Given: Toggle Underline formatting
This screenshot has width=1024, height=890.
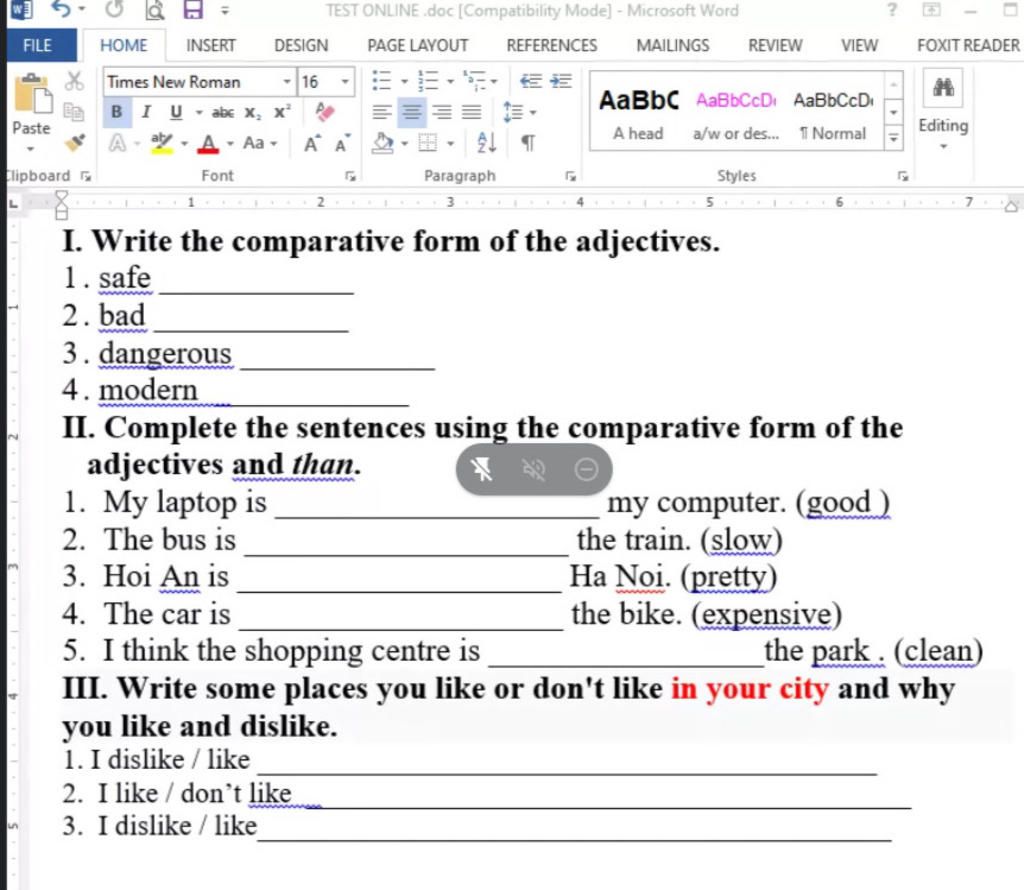Looking at the screenshot, I should (x=176, y=112).
